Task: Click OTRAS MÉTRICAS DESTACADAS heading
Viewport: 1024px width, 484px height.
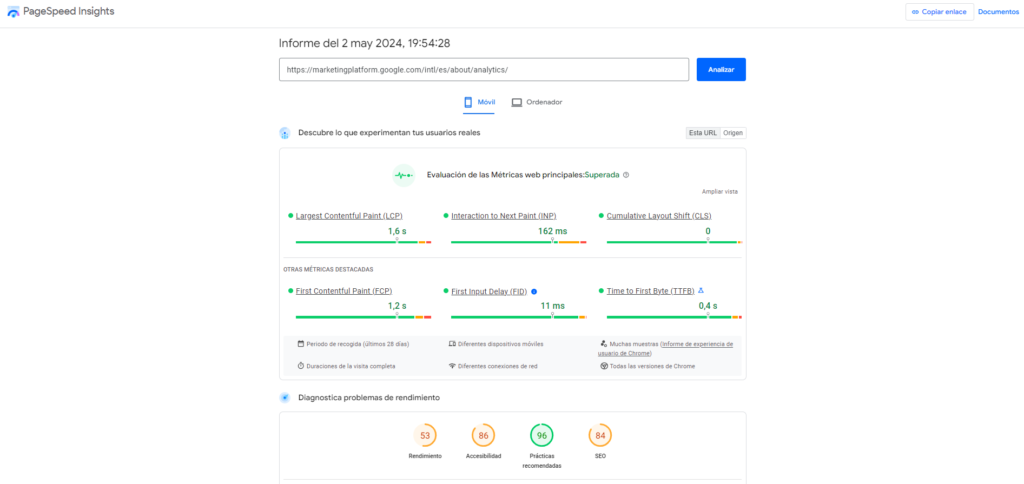Action: 328,269
